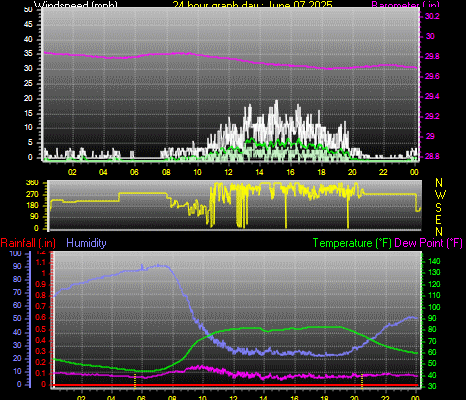The image size is (466, 400).
Task: Click the 270 wind direction scale label
Action: [32, 194]
